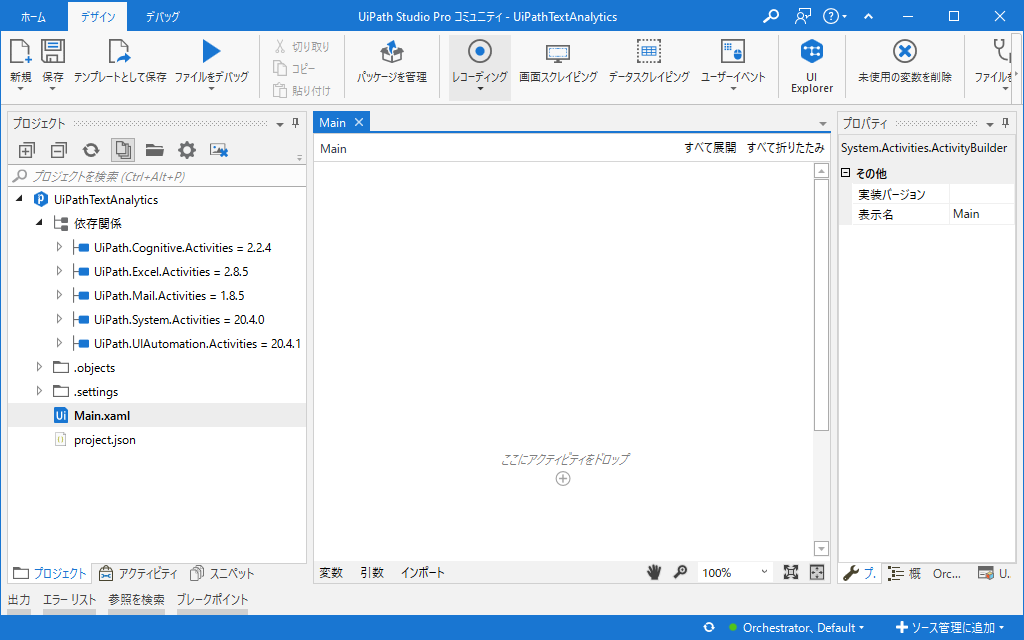Open ユーザーイベント tool
The height and width of the screenshot is (640, 1024).
point(733,52)
